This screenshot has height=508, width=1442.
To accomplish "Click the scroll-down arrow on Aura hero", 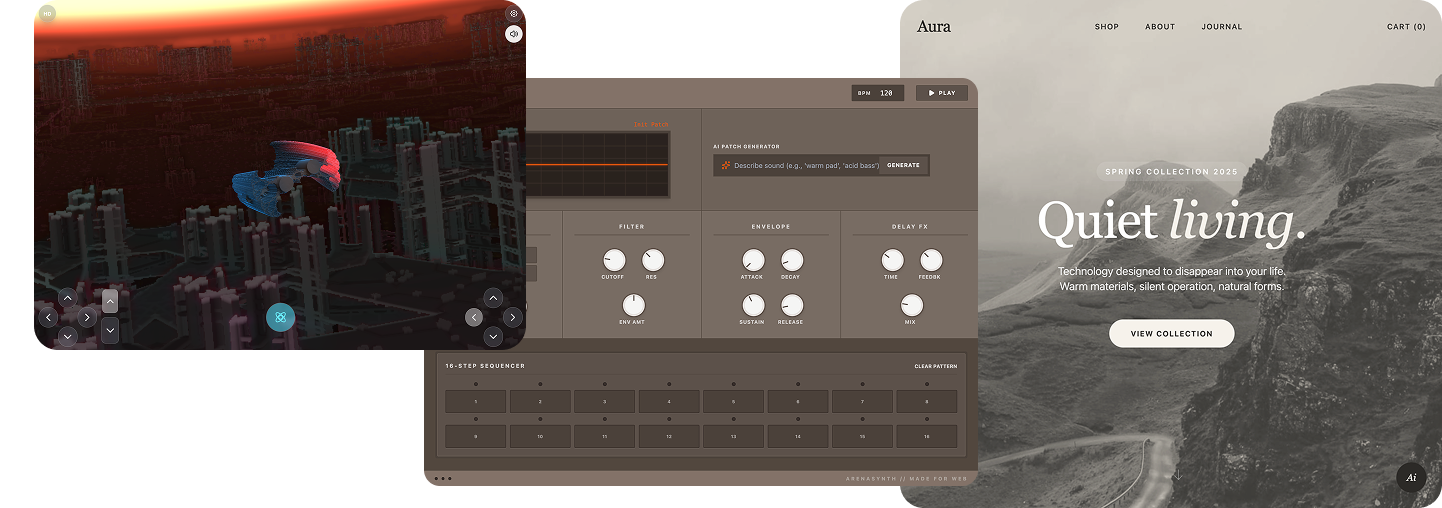I will tap(1178, 475).
